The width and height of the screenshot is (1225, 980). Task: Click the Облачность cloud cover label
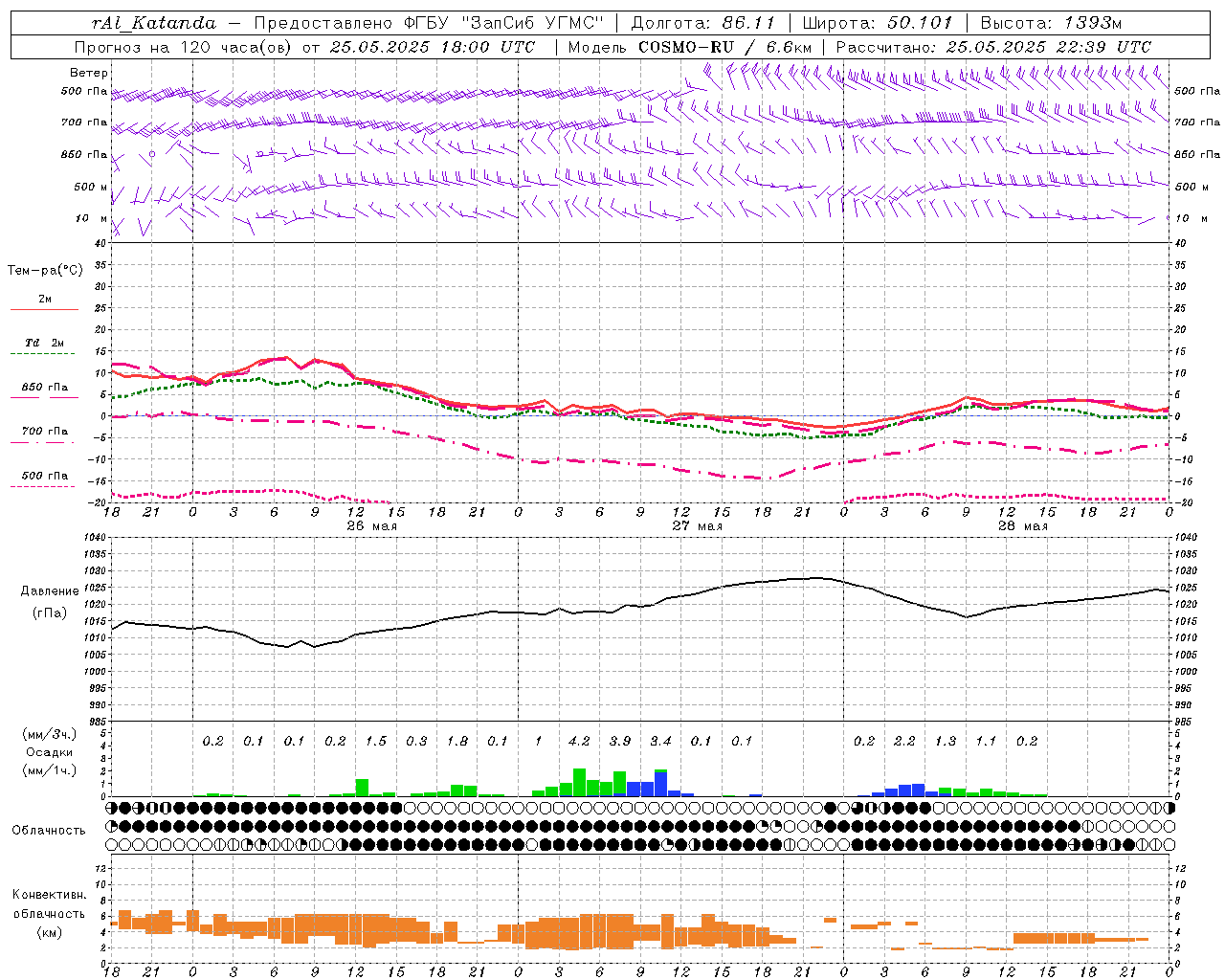pos(49,831)
